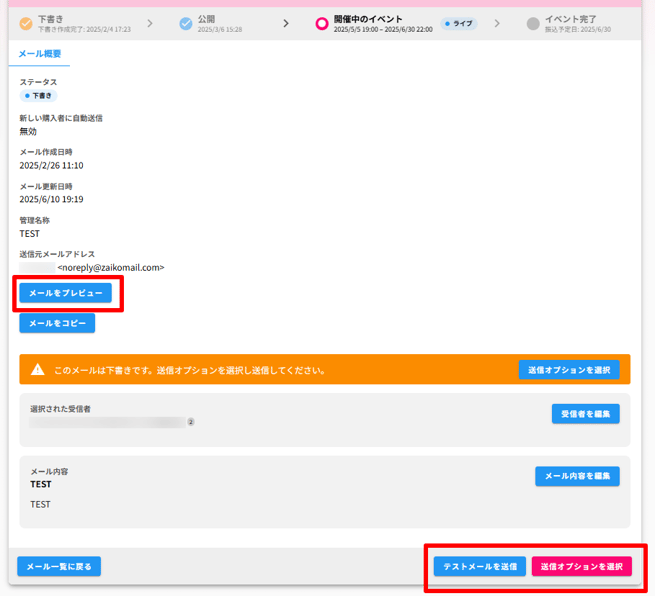The image size is (655, 596).
Task: Click the mail created date 2025/2/26 11:10
Action: click(x=51, y=165)
